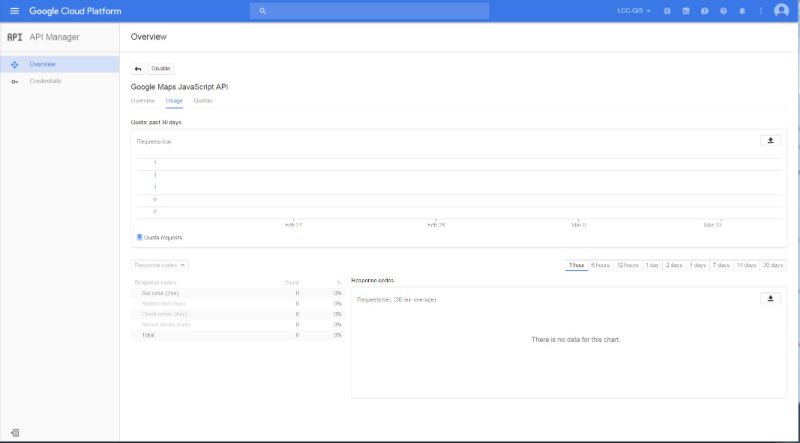The width and height of the screenshot is (800, 443).
Task: Select the 1 day time range
Action: click(x=652, y=265)
